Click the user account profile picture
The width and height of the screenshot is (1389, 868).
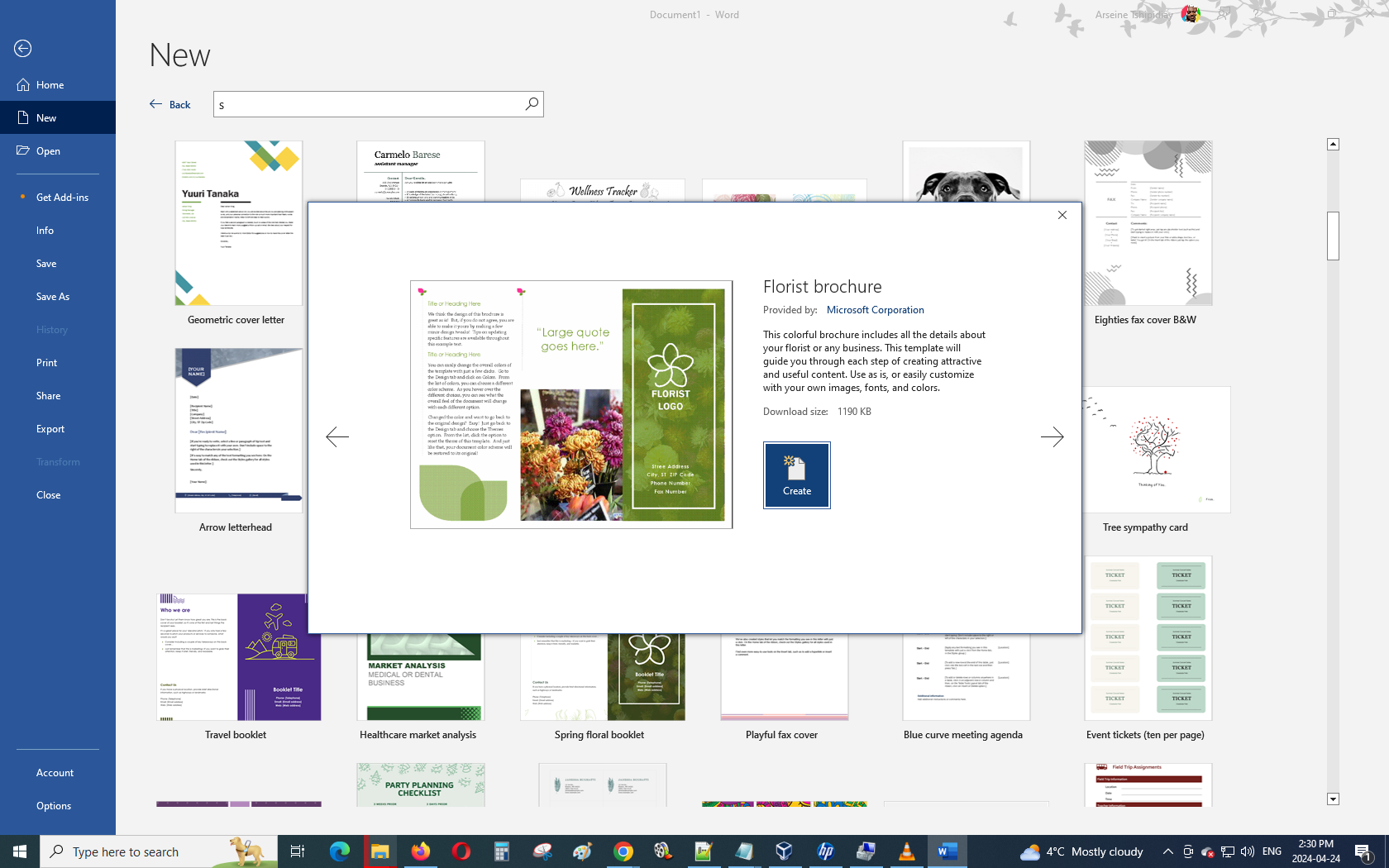tap(1191, 14)
